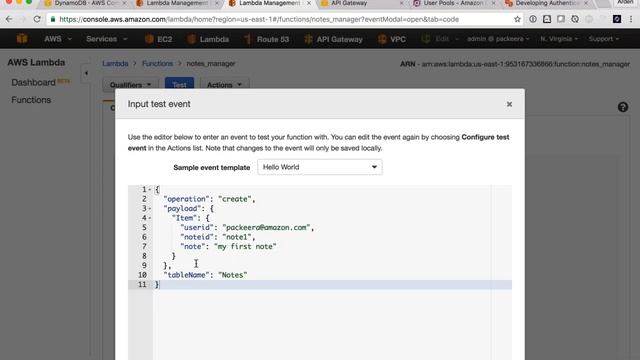This screenshot has width=640, height=360.
Task: Open the Support dropdown menu
Action: click(604, 39)
